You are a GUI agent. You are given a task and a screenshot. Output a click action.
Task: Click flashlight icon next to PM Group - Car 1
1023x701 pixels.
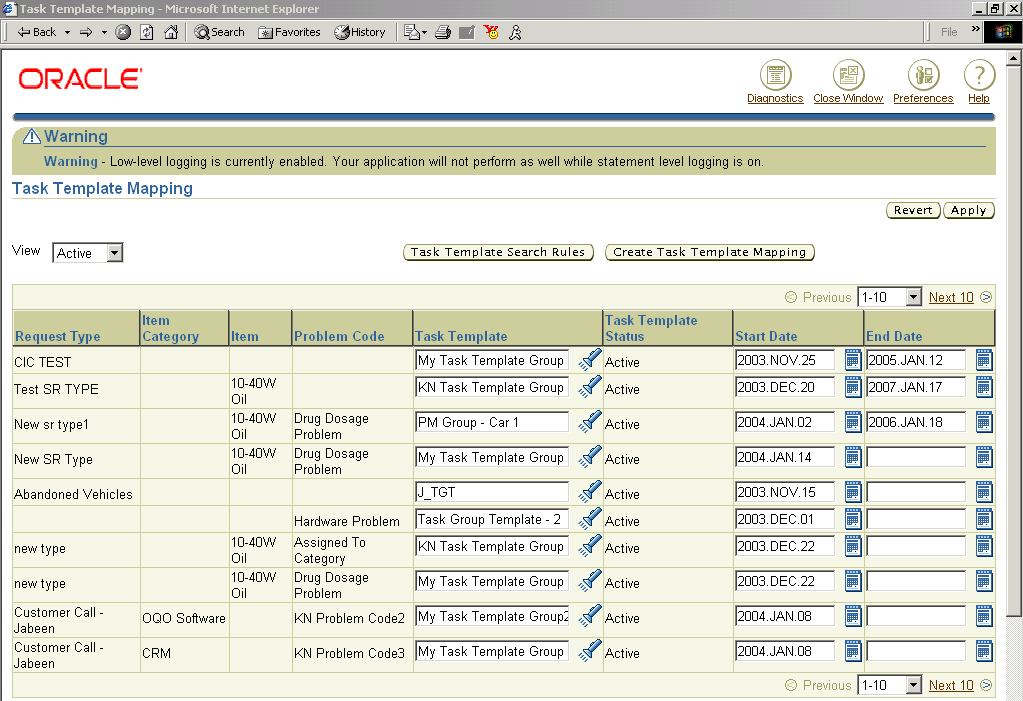[590, 422]
